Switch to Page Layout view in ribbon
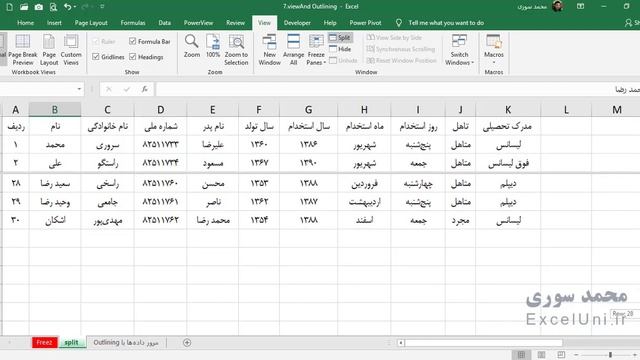 pyautogui.click(x=49, y=50)
